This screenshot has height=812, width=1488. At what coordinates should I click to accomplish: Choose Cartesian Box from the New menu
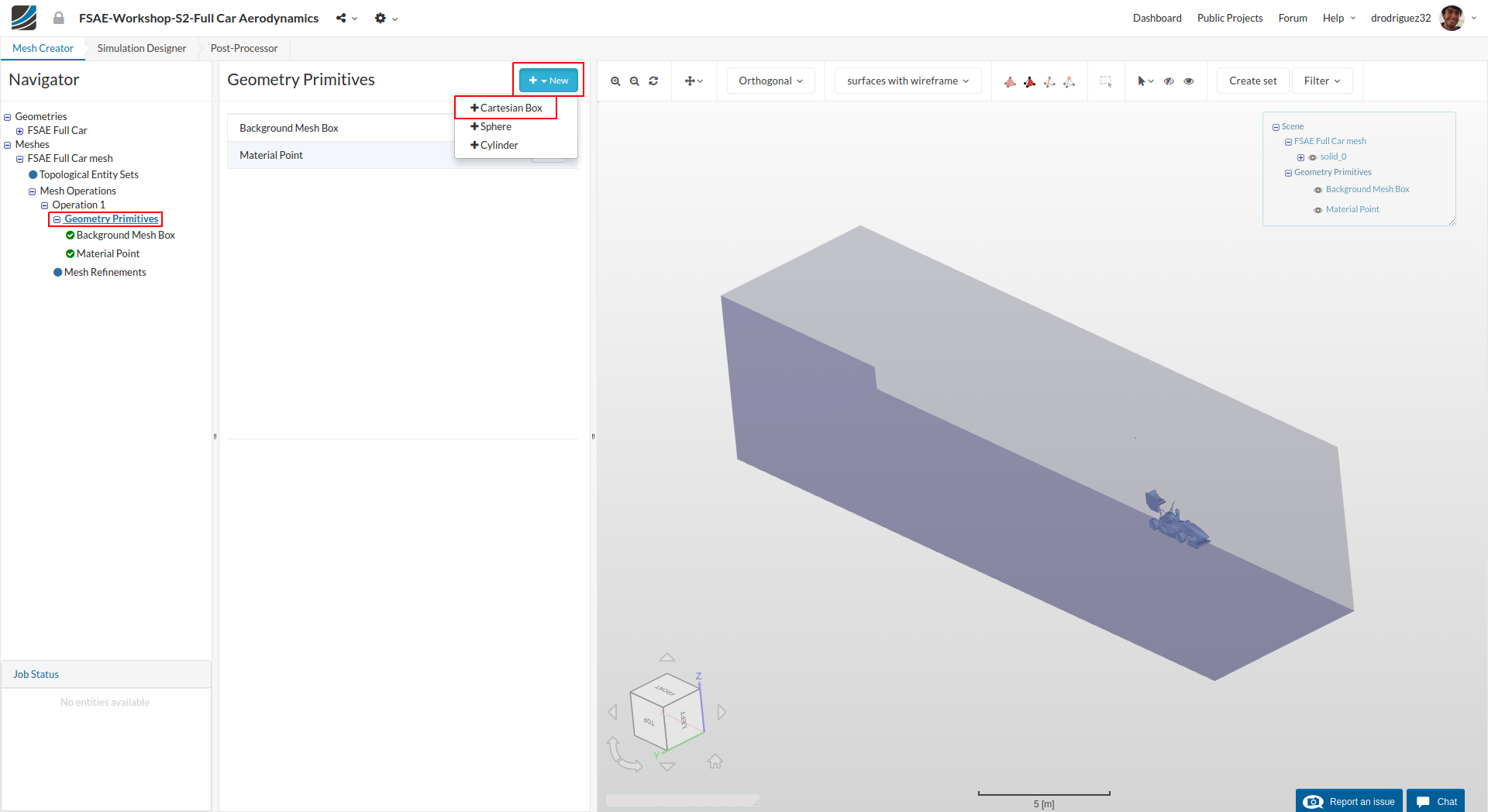click(x=506, y=108)
